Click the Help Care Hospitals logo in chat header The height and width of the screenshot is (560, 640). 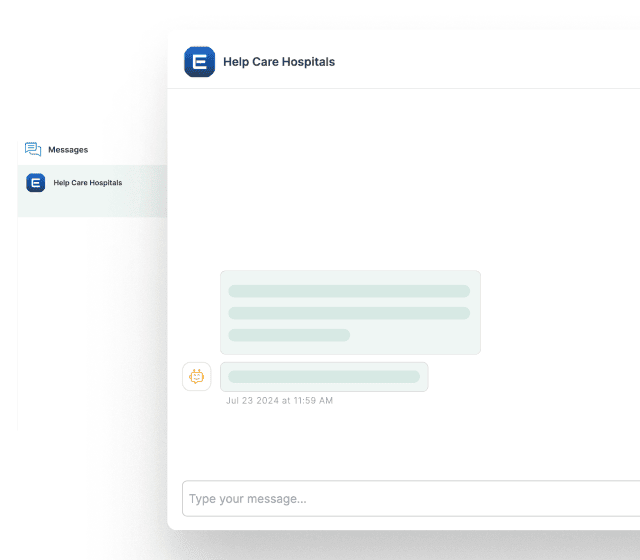(200, 62)
